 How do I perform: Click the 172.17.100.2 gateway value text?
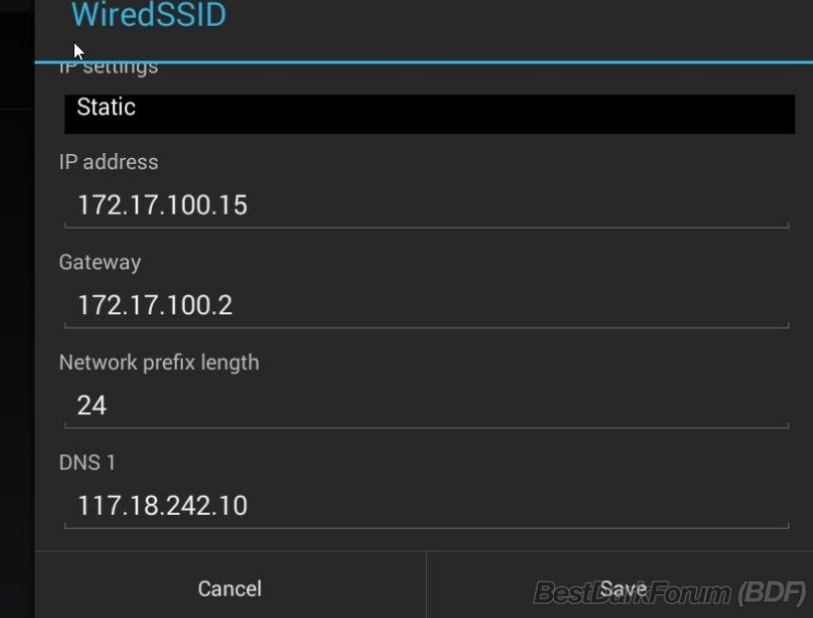155,305
